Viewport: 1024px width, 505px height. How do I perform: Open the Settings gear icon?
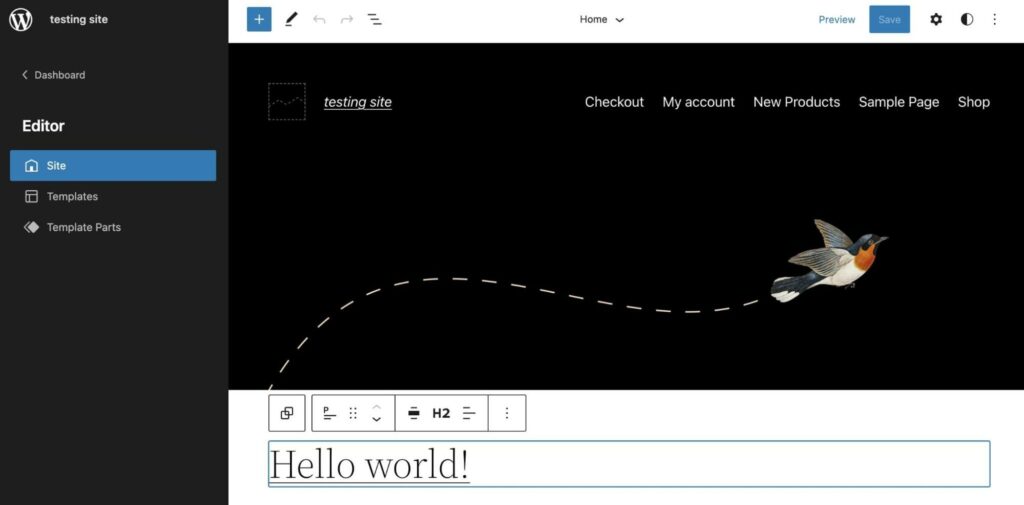(936, 20)
